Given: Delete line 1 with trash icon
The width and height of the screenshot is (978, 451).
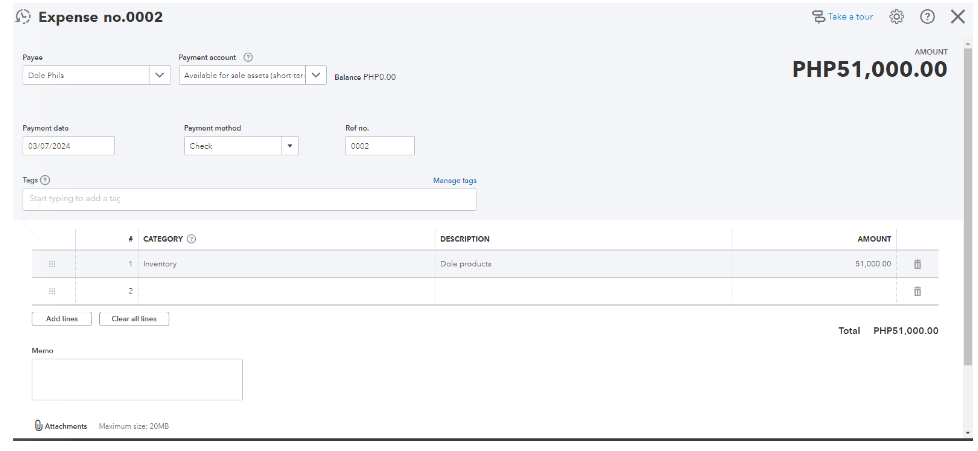Looking at the screenshot, I should click(x=917, y=264).
